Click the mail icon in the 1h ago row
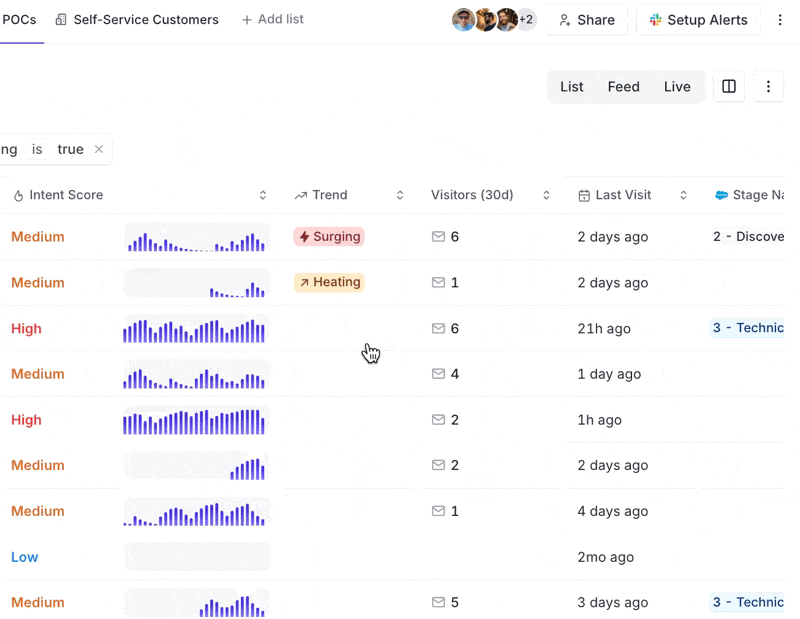This screenshot has height=619, width=800. coord(438,419)
